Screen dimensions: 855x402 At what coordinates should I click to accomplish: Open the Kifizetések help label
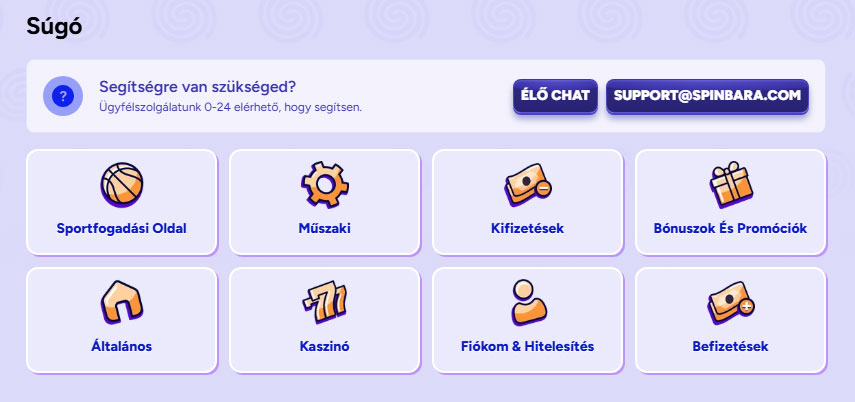[528, 228]
